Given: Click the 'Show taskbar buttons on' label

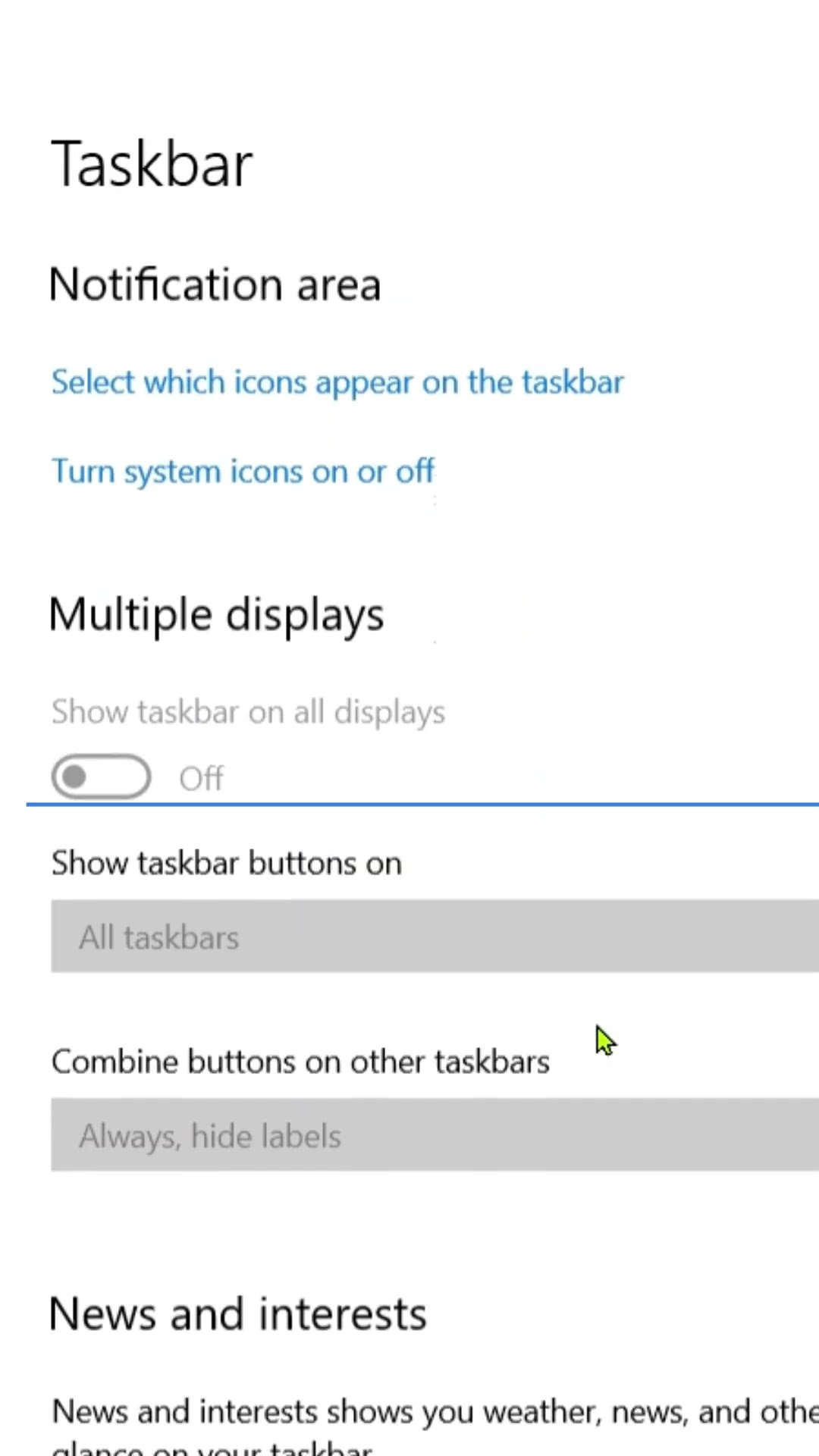Looking at the screenshot, I should [x=226, y=864].
